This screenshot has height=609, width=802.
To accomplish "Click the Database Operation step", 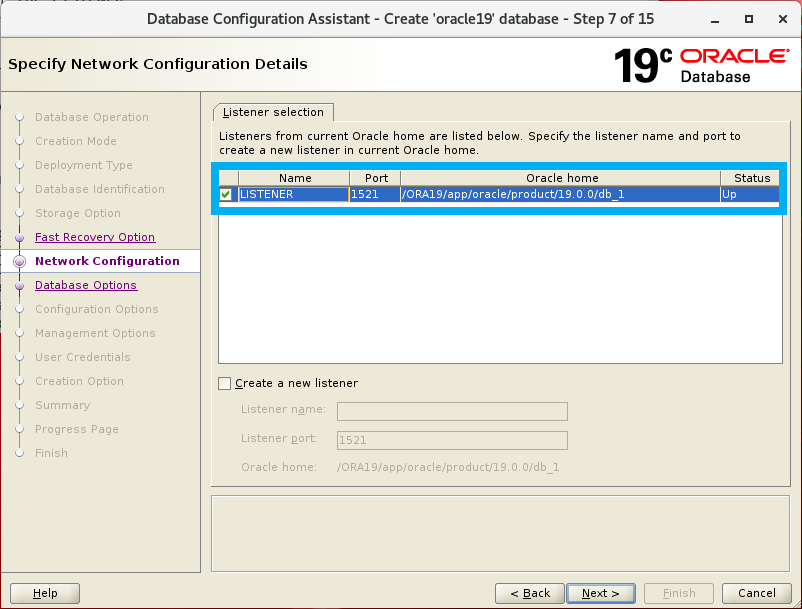I will pos(92,117).
